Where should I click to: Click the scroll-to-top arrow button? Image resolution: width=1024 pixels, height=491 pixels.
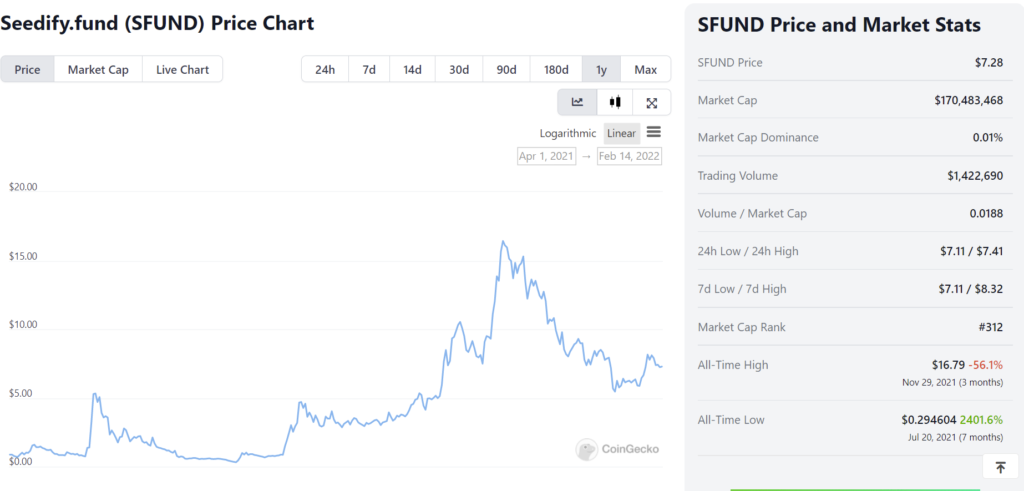click(1000, 466)
